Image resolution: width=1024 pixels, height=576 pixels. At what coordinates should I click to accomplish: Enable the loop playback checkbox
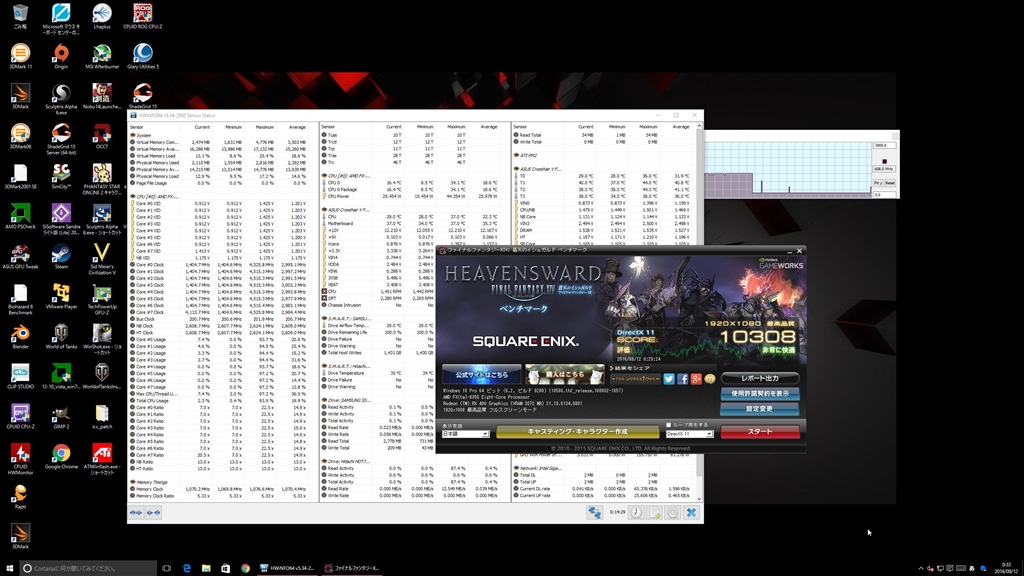pos(668,424)
